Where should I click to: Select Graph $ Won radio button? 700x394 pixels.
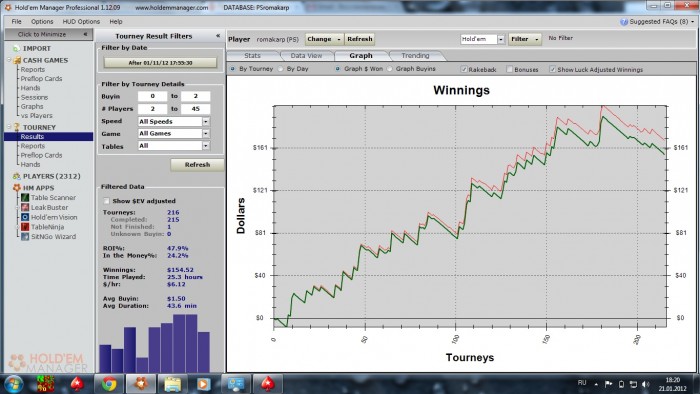[x=338, y=69]
